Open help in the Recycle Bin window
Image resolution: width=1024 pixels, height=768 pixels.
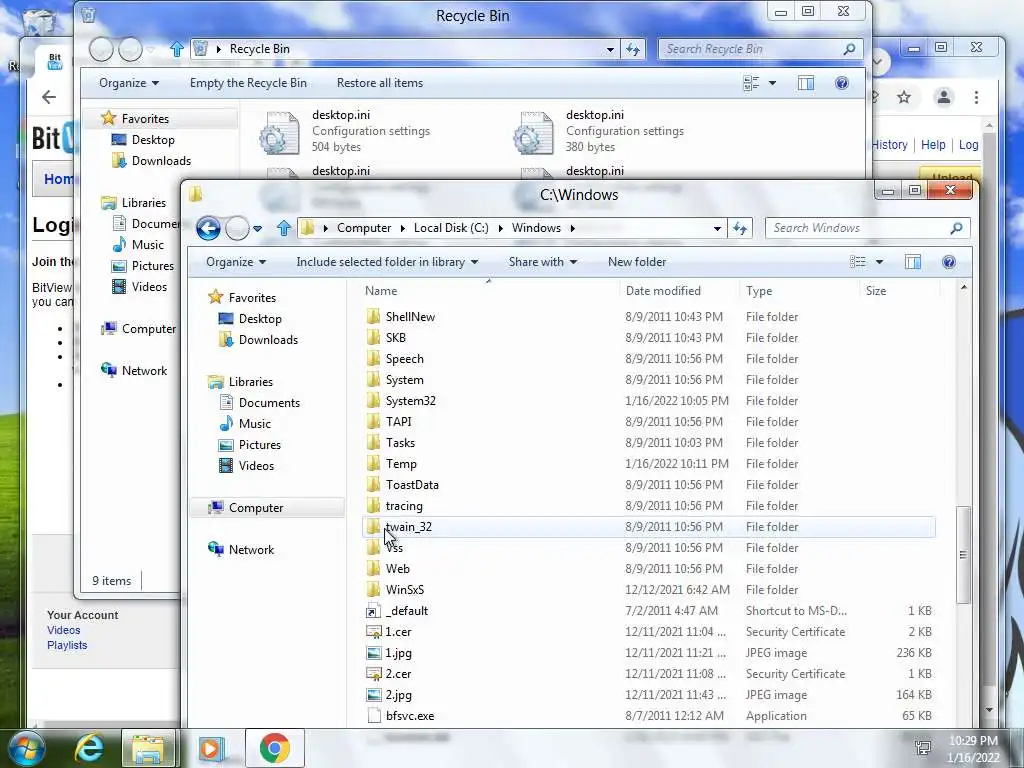click(x=842, y=83)
